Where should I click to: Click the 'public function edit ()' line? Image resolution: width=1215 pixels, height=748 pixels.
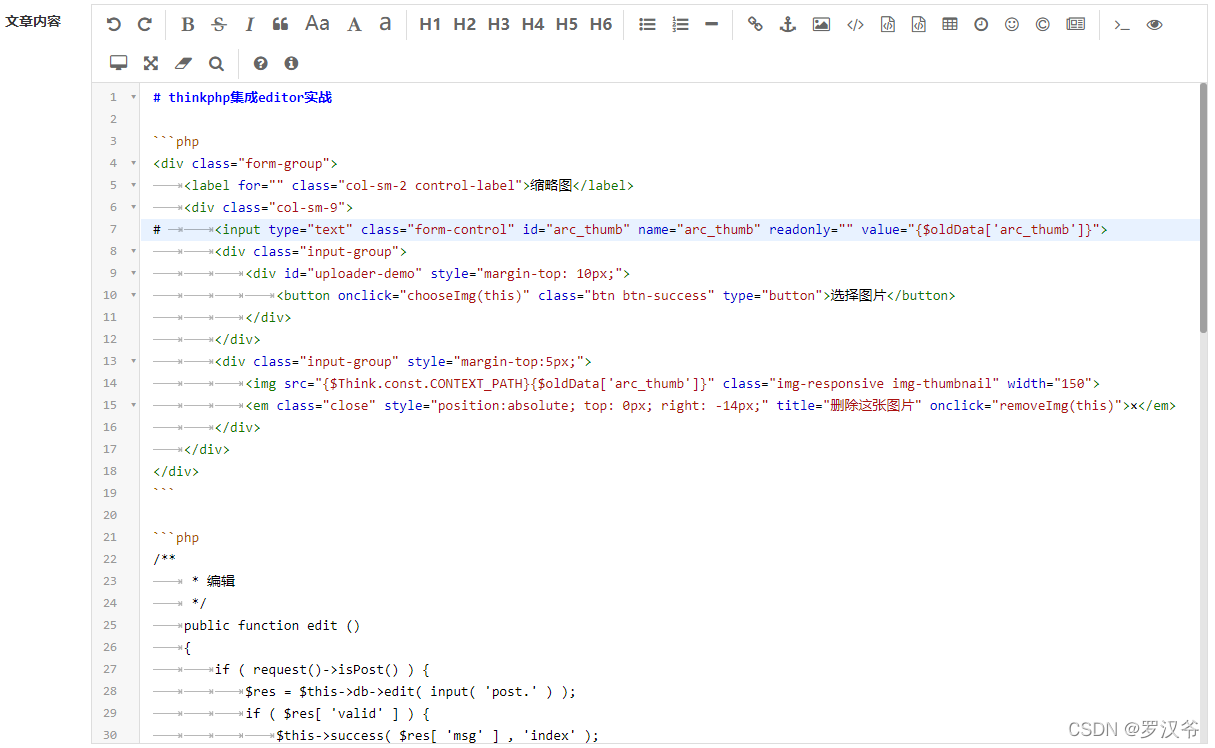pos(272,625)
